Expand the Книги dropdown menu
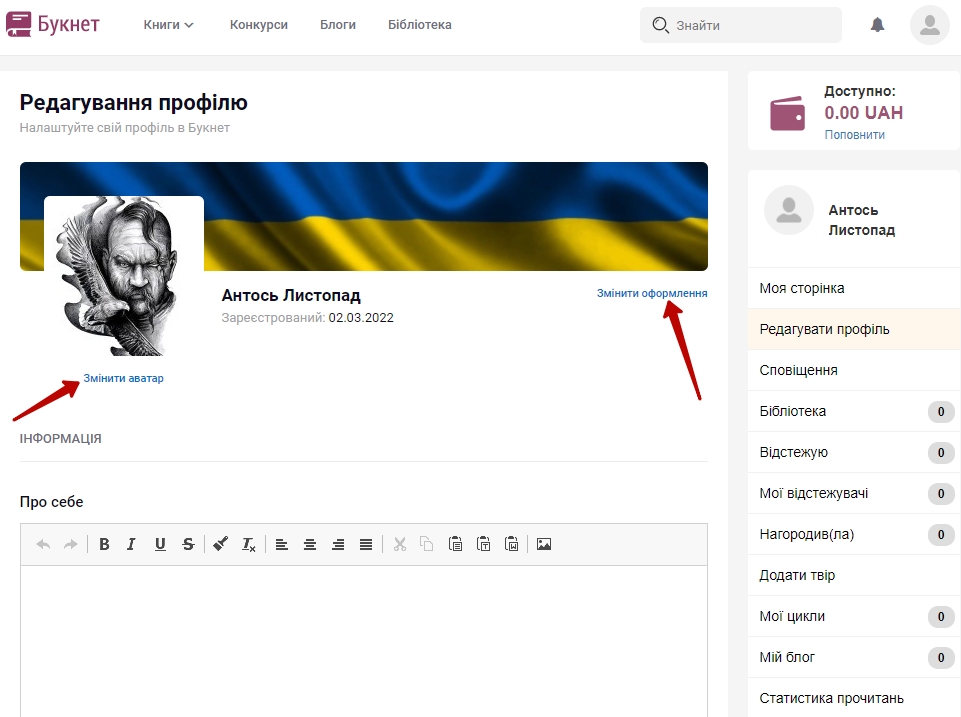This screenshot has width=961, height=717. 169,25
